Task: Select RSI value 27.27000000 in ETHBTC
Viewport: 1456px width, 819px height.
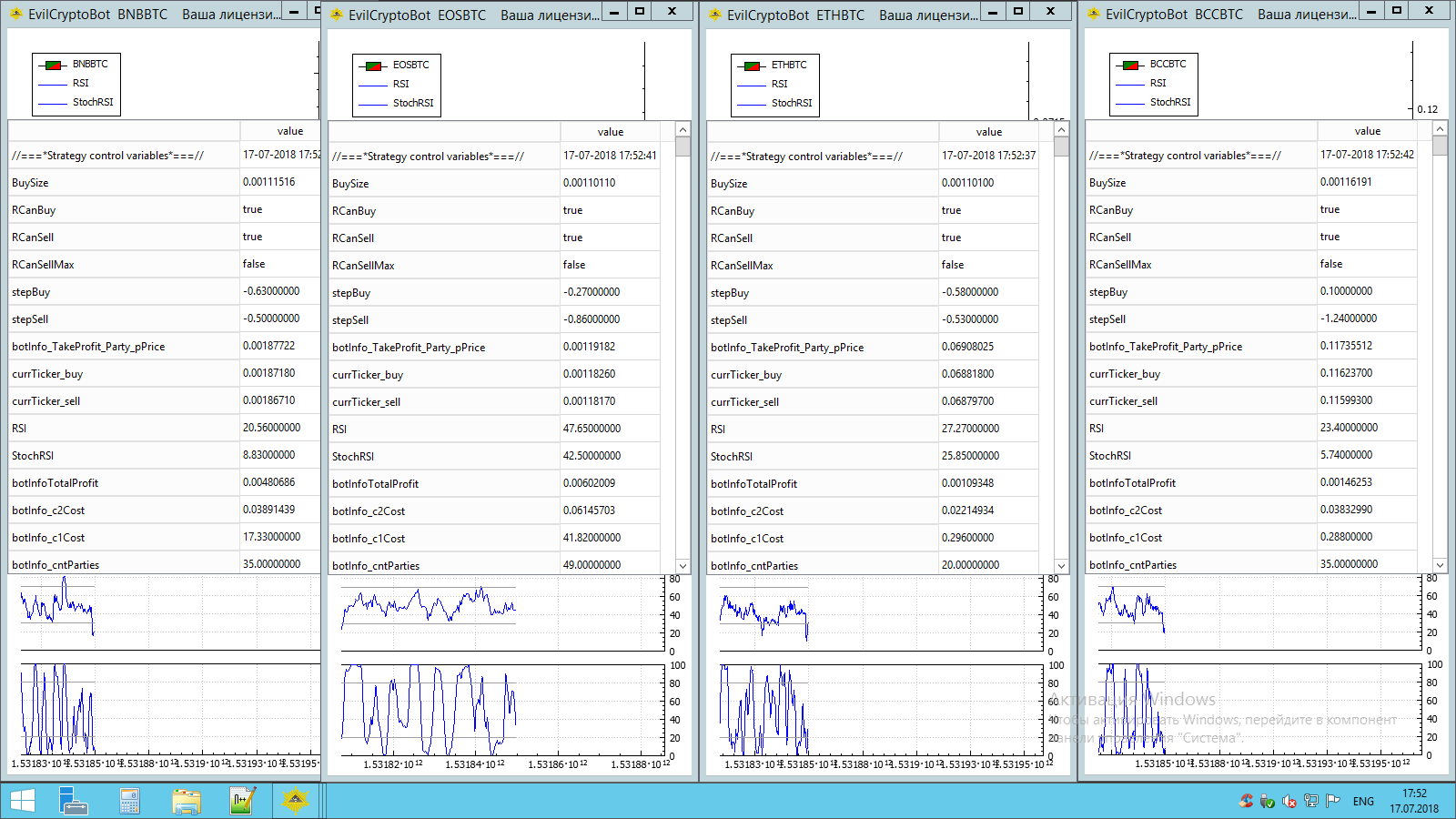Action: [x=970, y=429]
